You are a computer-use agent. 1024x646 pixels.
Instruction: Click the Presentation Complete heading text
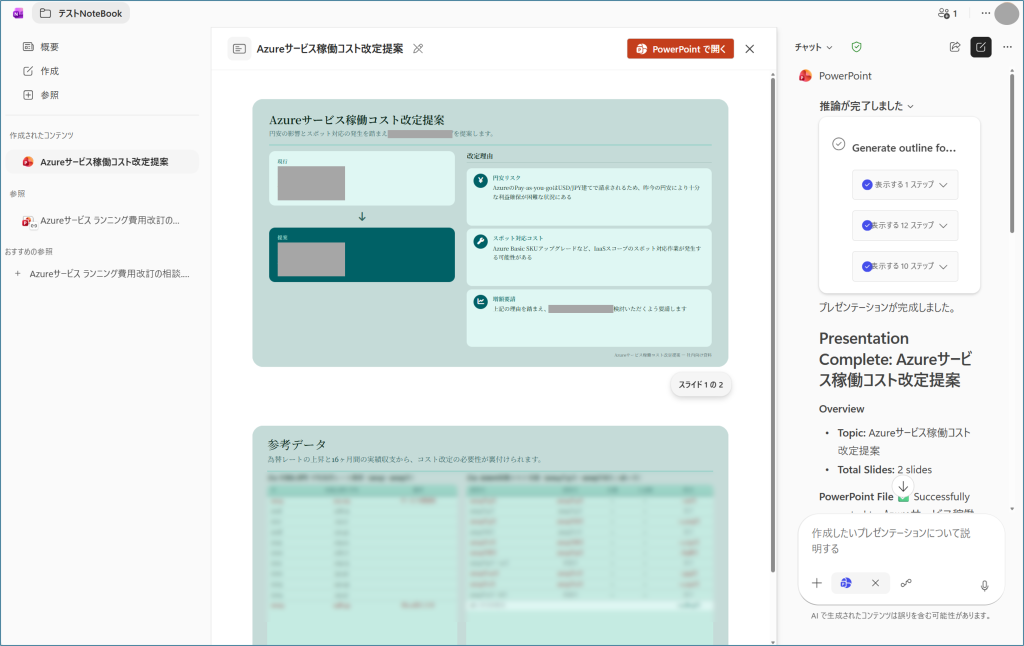895,359
